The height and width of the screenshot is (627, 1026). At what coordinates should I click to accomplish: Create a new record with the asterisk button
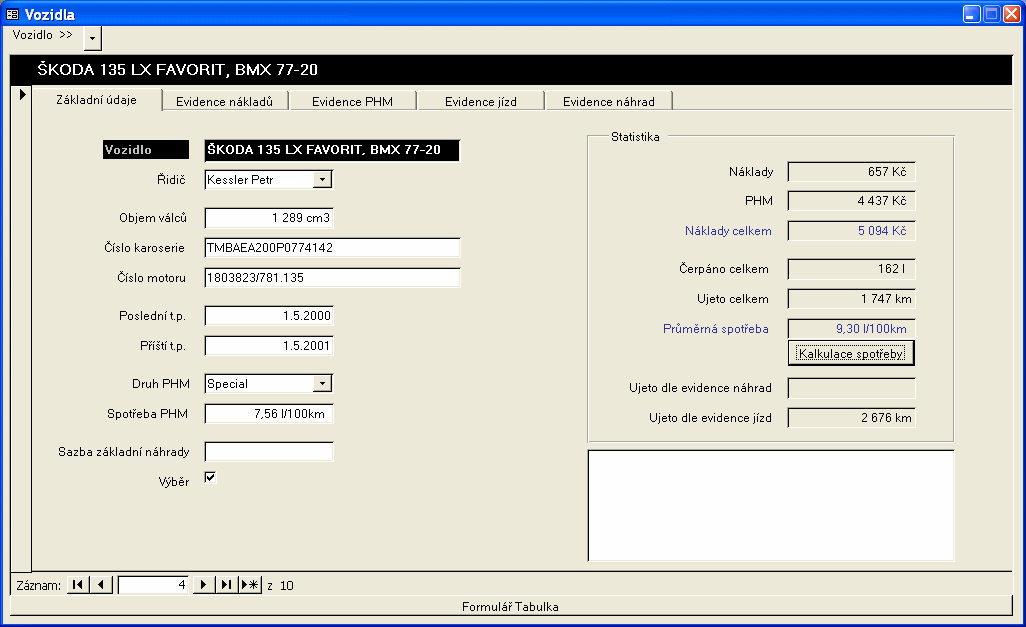(x=250, y=585)
